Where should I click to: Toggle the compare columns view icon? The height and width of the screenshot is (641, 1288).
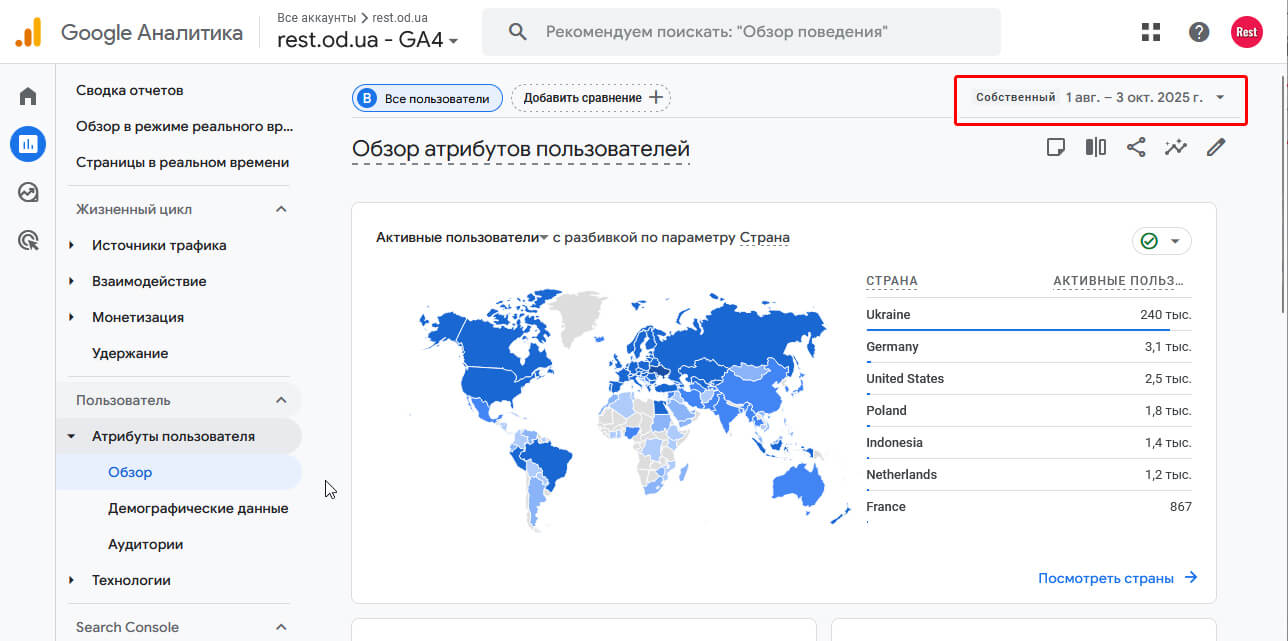point(1096,148)
